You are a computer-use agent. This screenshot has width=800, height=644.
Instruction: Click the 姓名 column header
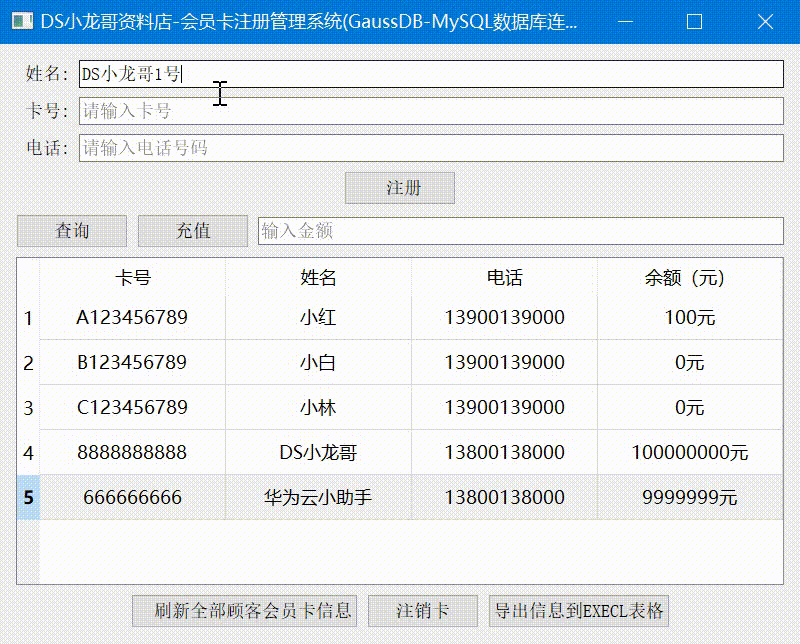tap(316, 278)
